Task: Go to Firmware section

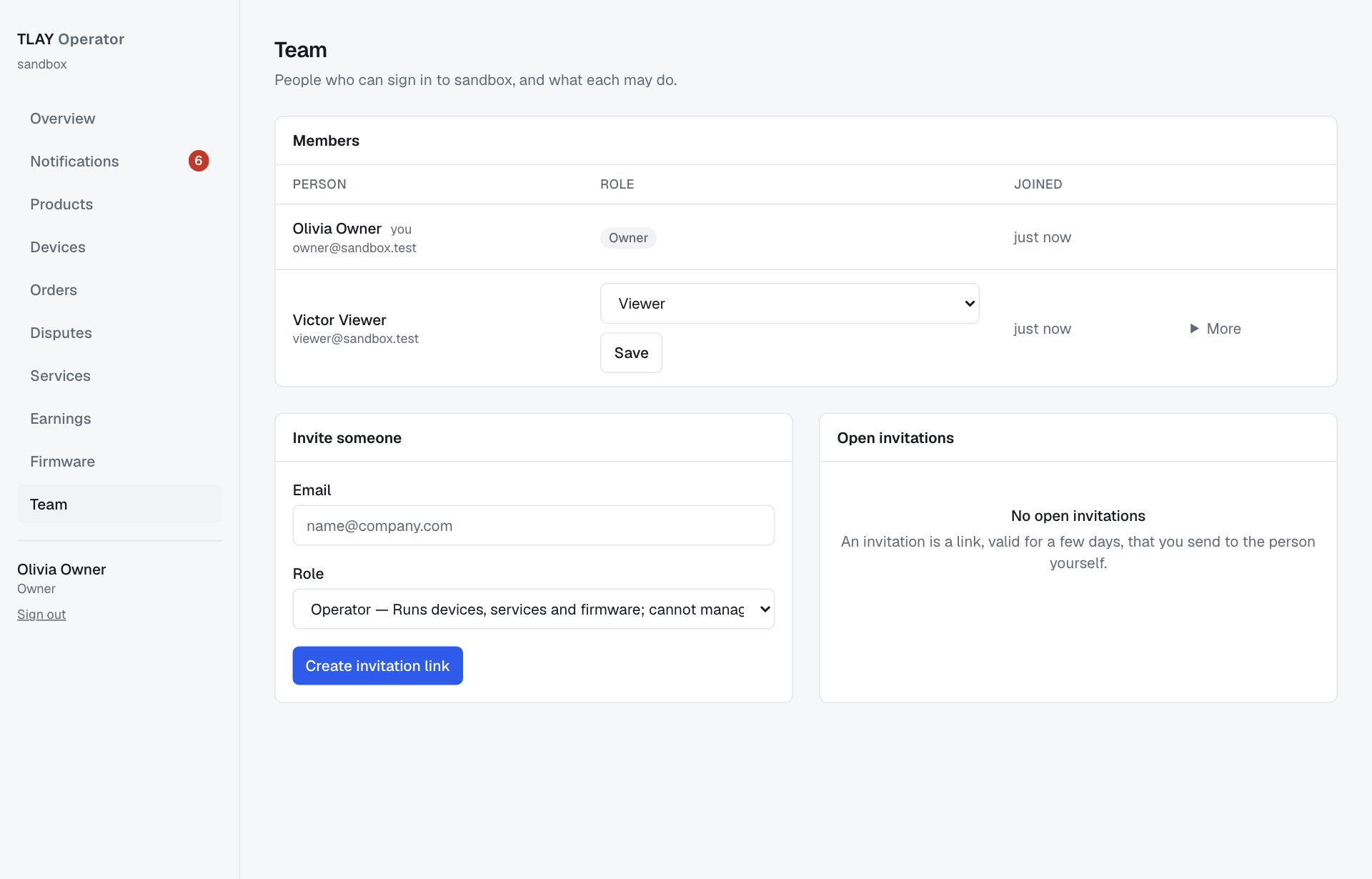Action: [x=119, y=462]
